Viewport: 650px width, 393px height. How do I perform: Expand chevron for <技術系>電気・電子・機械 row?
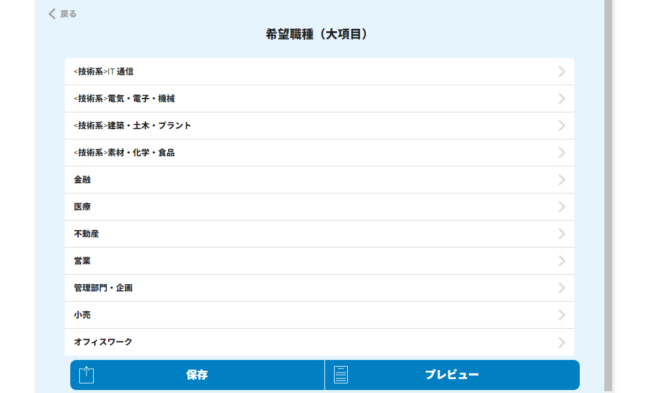point(562,99)
